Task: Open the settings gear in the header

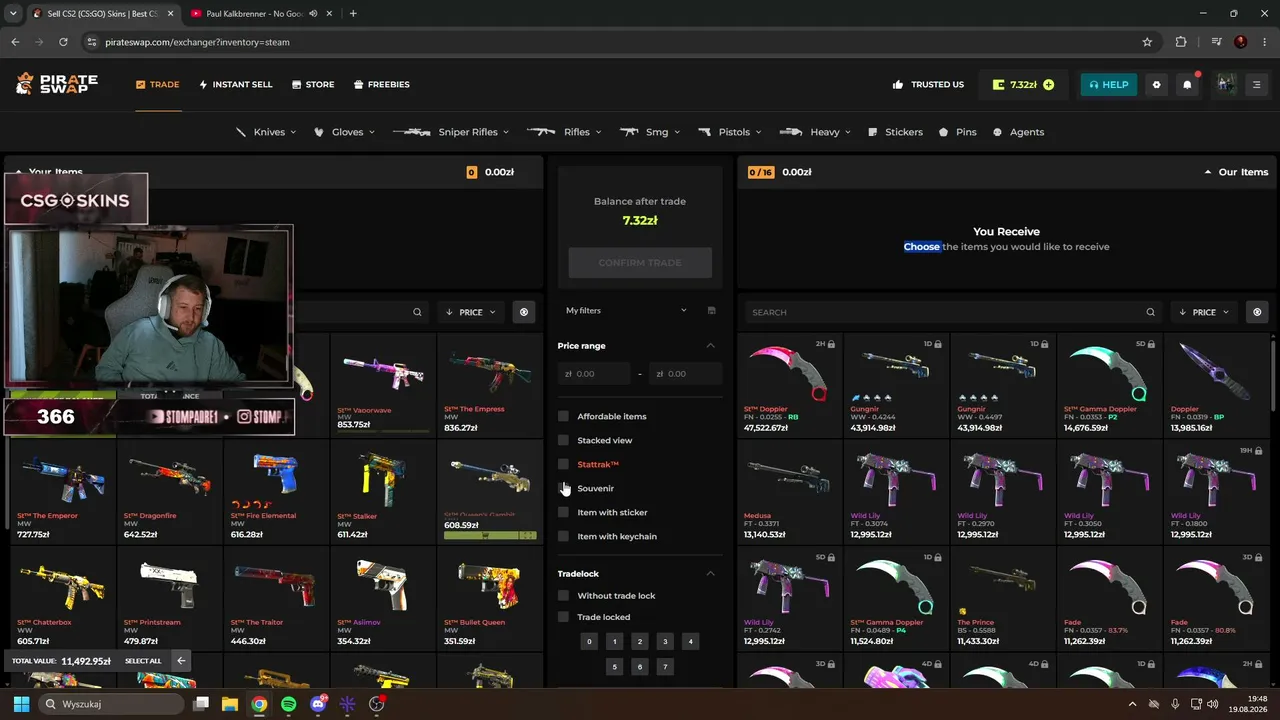Action: point(1157,85)
